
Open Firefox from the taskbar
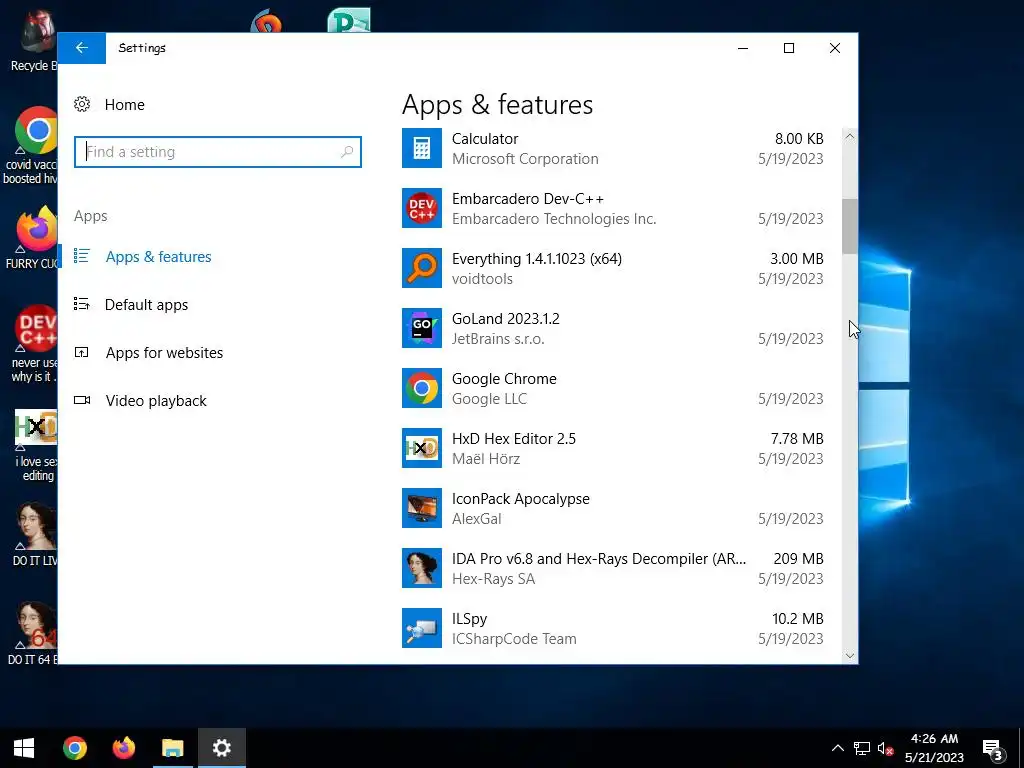(123, 748)
